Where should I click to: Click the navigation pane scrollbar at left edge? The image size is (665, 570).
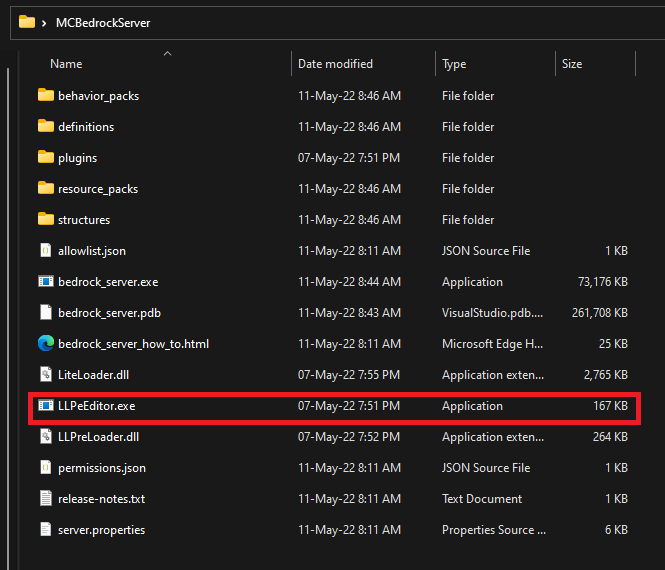pos(8,318)
